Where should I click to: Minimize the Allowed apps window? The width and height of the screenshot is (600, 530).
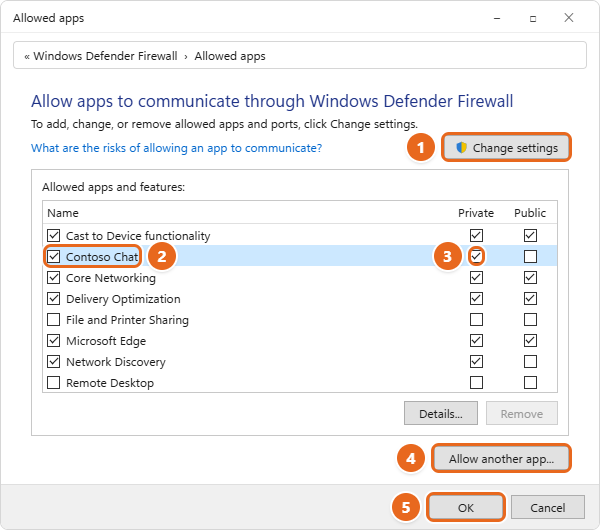(x=497, y=18)
